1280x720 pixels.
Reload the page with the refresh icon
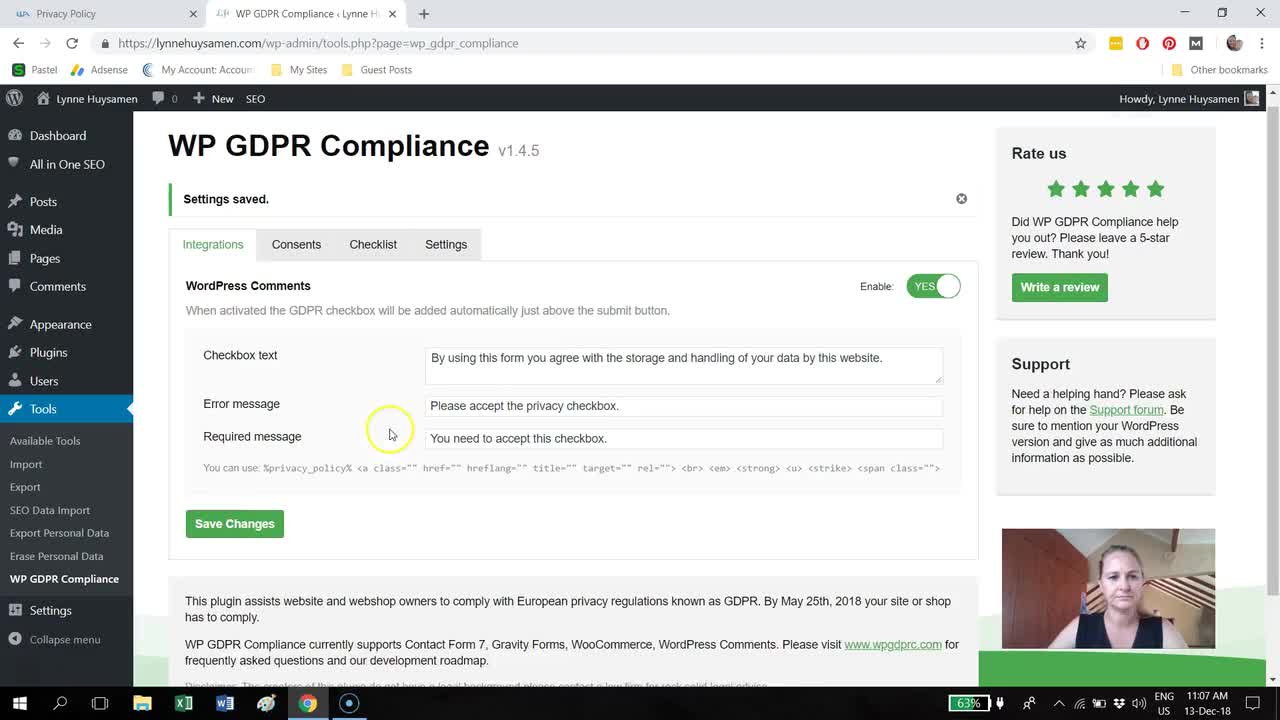72,43
